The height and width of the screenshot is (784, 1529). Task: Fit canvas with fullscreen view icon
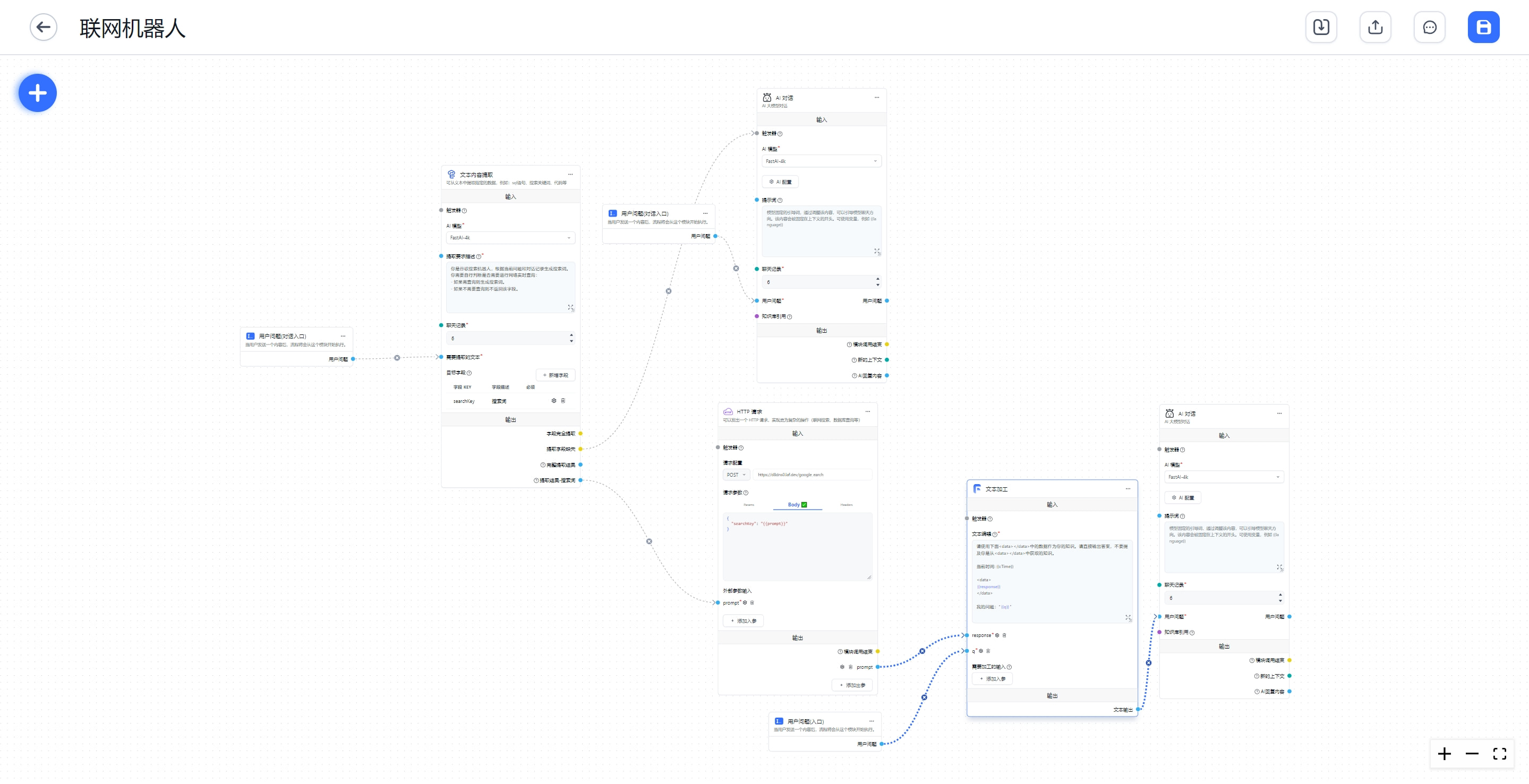[1499, 754]
